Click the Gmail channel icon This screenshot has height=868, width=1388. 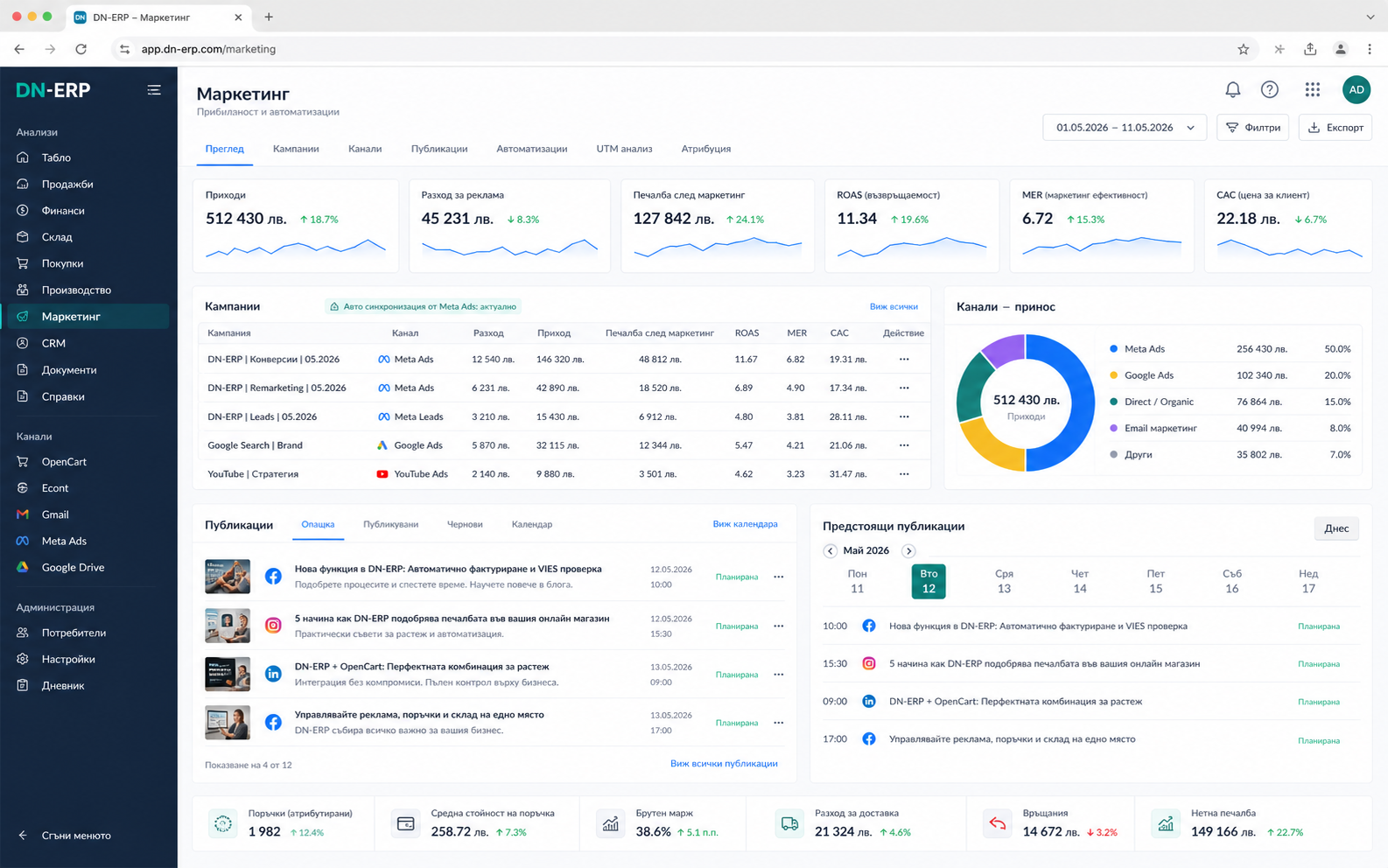(23, 514)
